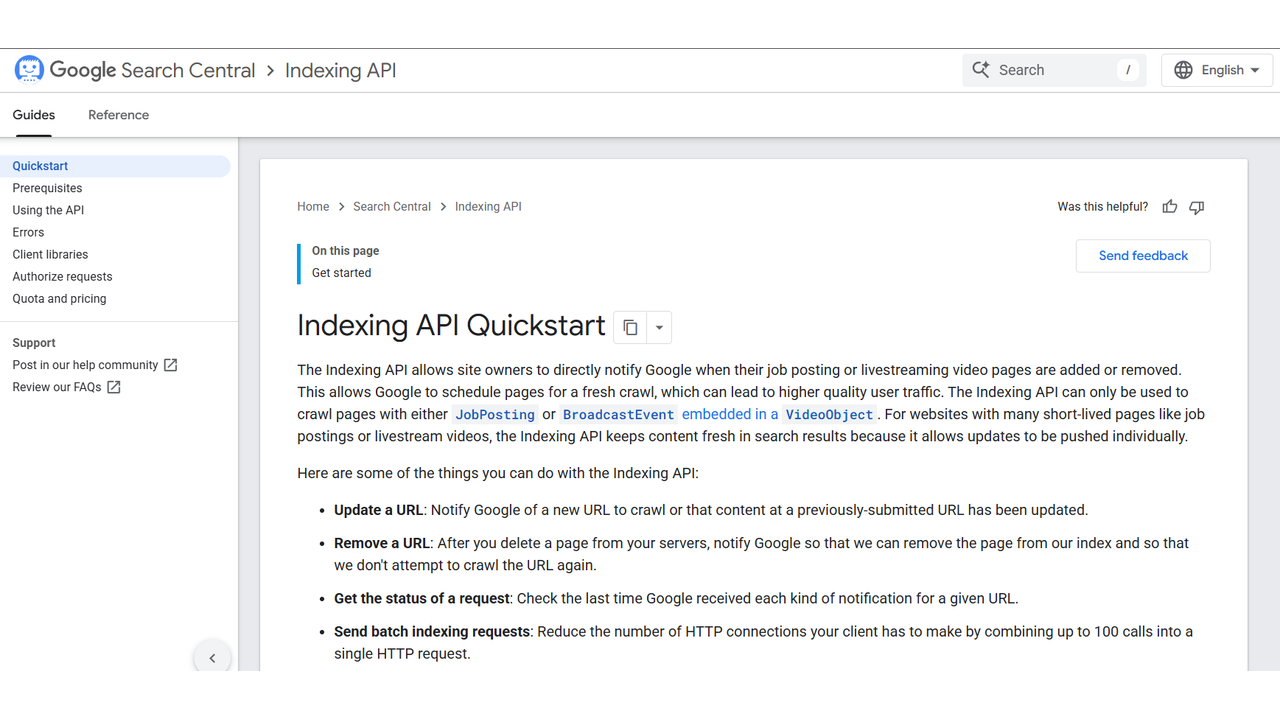Click the 'On this page' label

coord(345,251)
